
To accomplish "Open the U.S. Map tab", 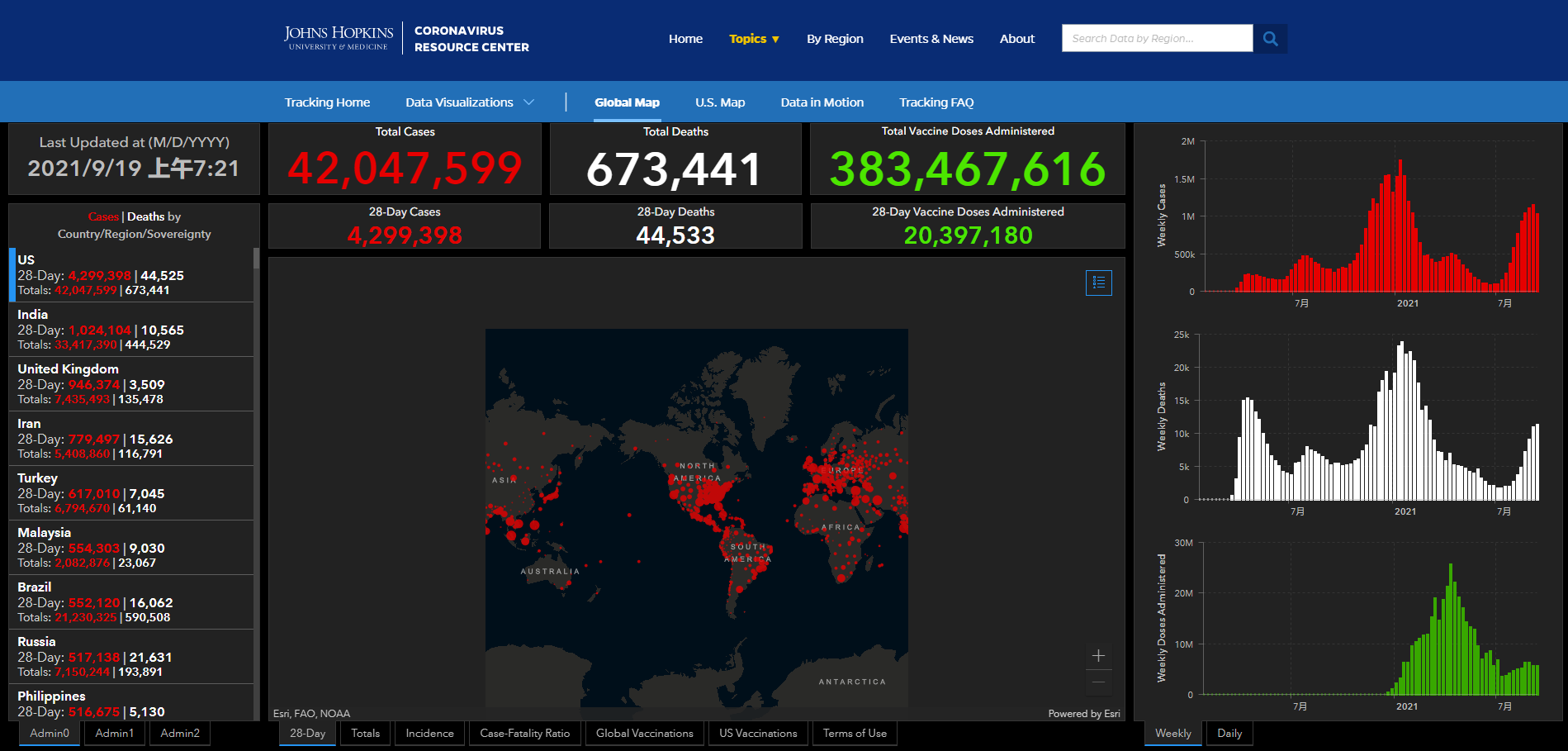I will 719,102.
